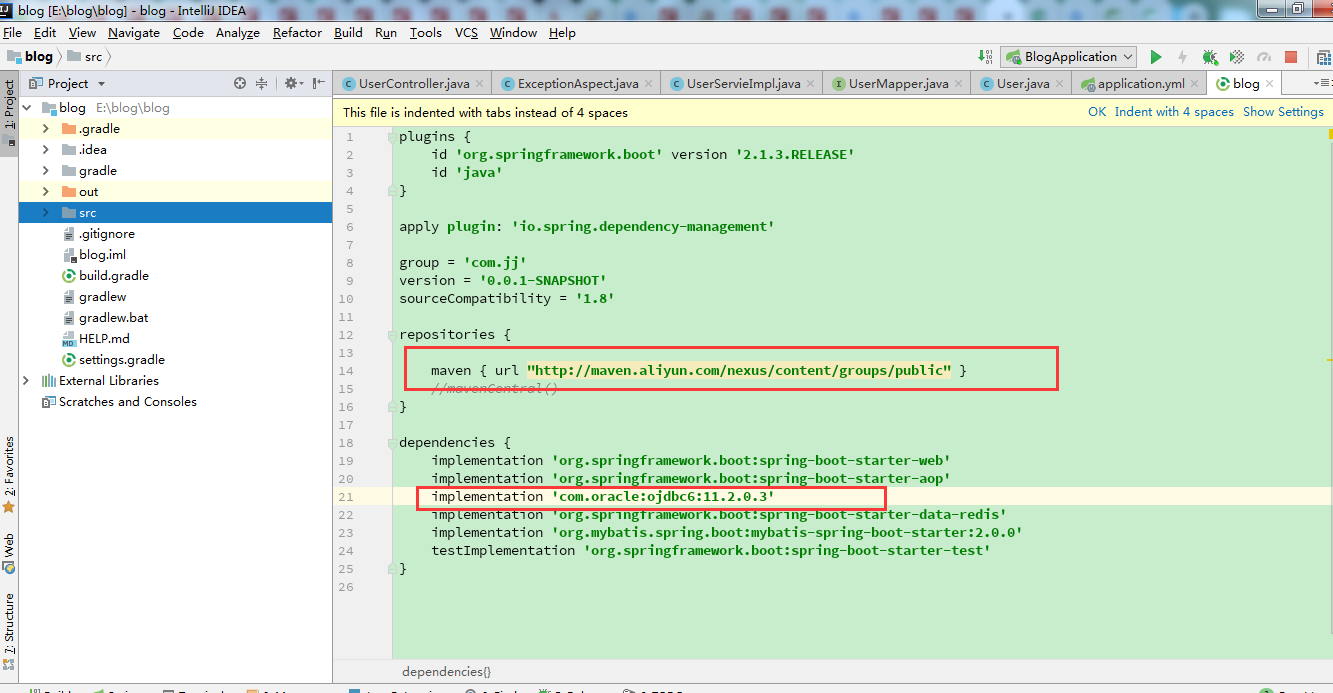Close the UserServieImpl.java tab
1333x693 pixels.
coord(811,84)
